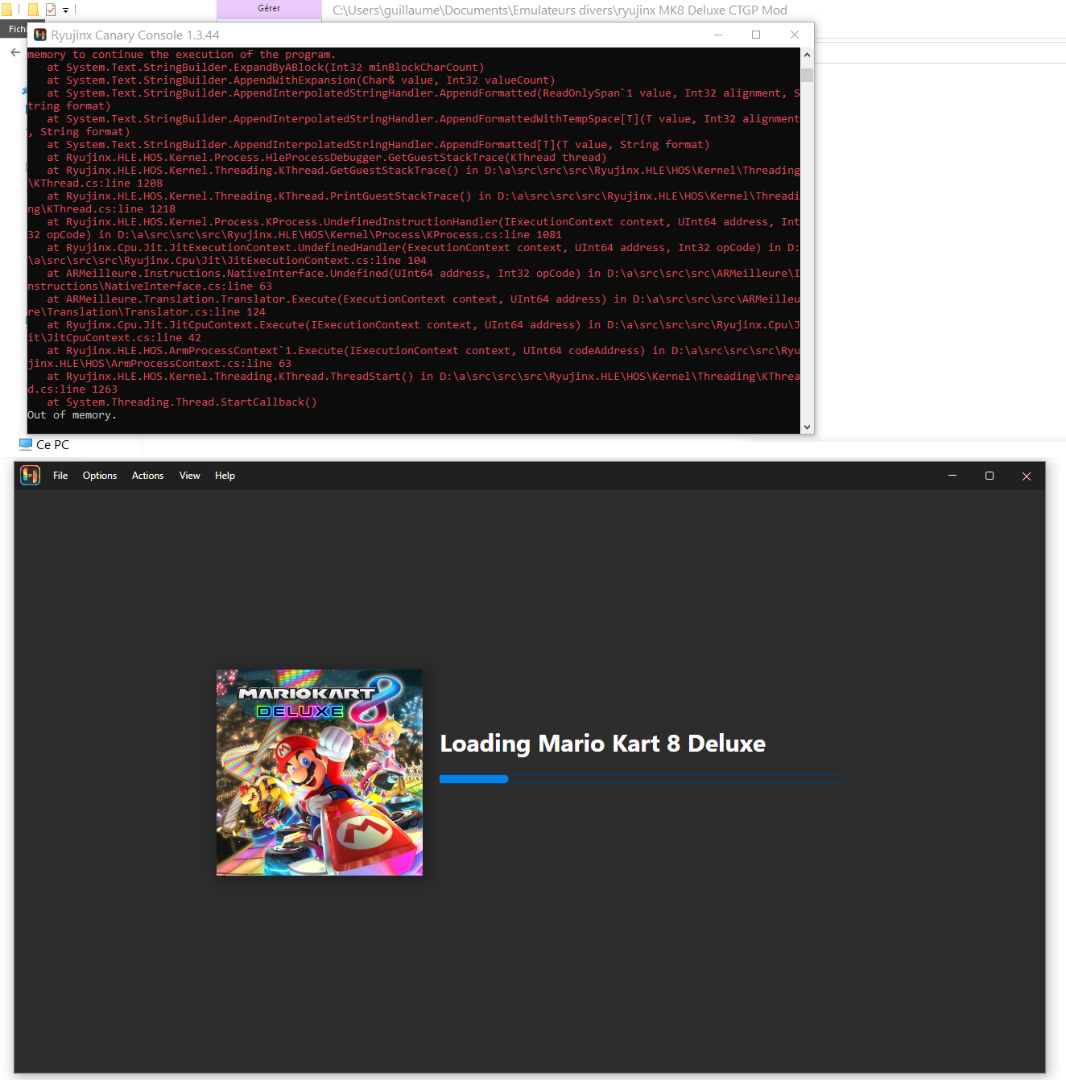Maximize the main Ryujinx window

[990, 476]
